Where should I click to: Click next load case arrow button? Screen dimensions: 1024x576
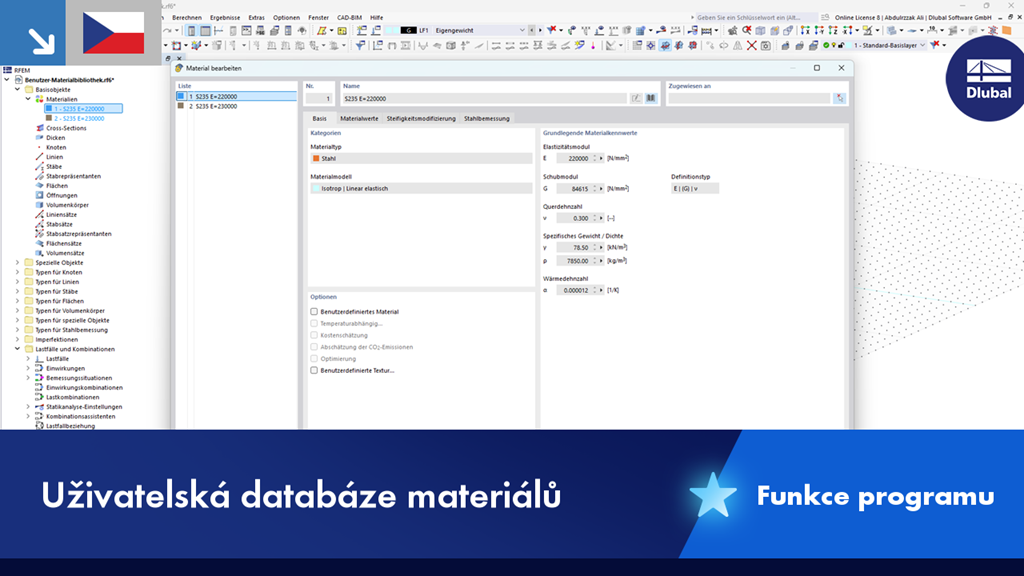tap(539, 30)
